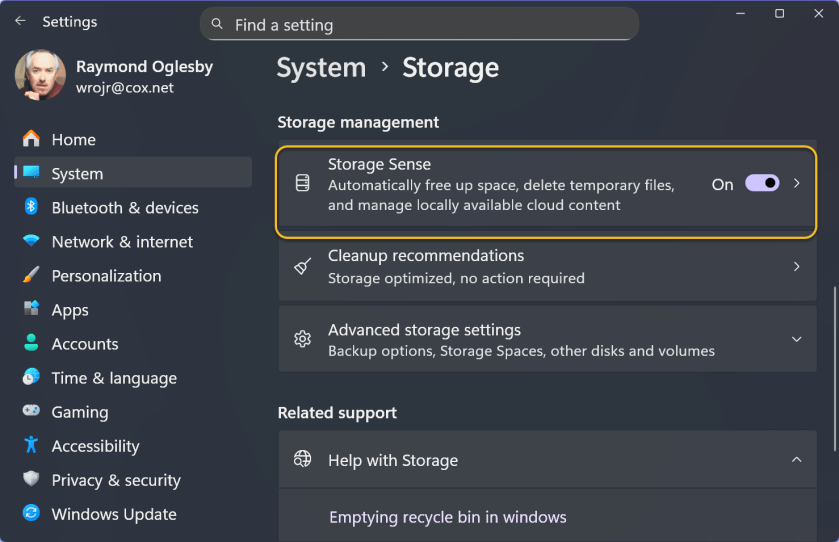Go to Home in sidebar
The width and height of the screenshot is (839, 542).
click(73, 140)
